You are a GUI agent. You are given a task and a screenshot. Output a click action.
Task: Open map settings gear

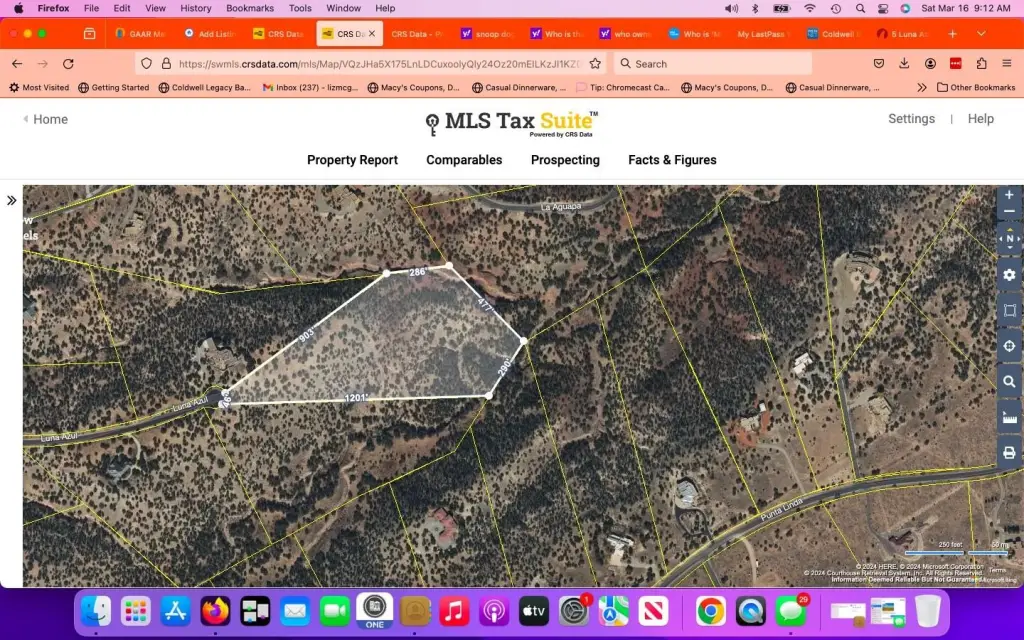pyautogui.click(x=1009, y=275)
